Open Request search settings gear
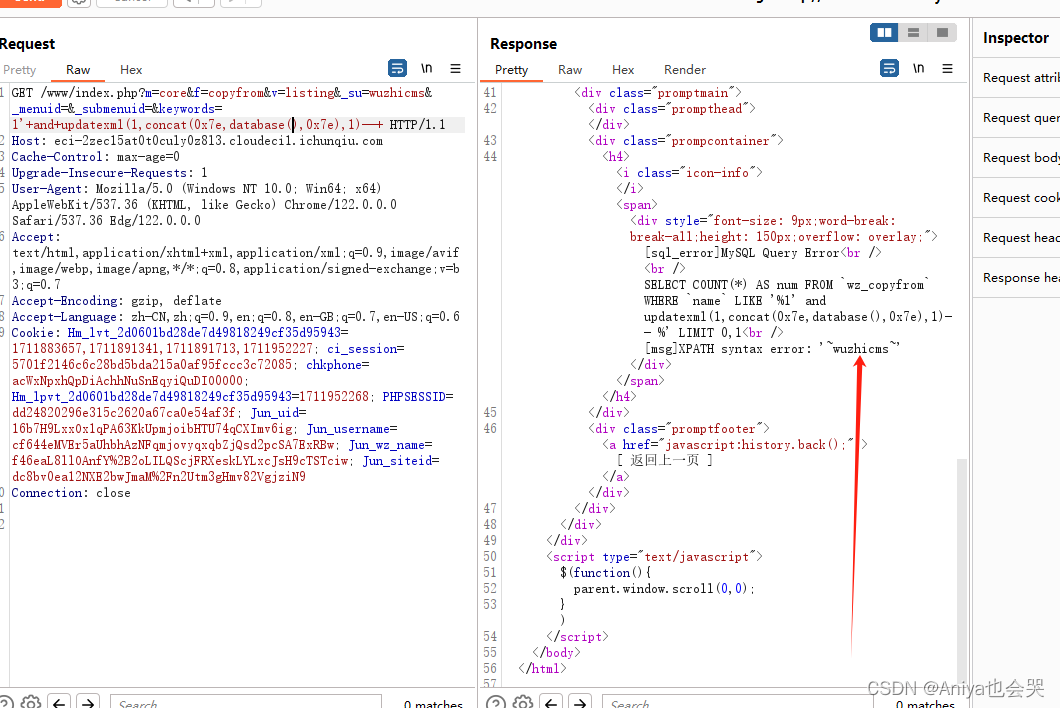 (x=30, y=703)
